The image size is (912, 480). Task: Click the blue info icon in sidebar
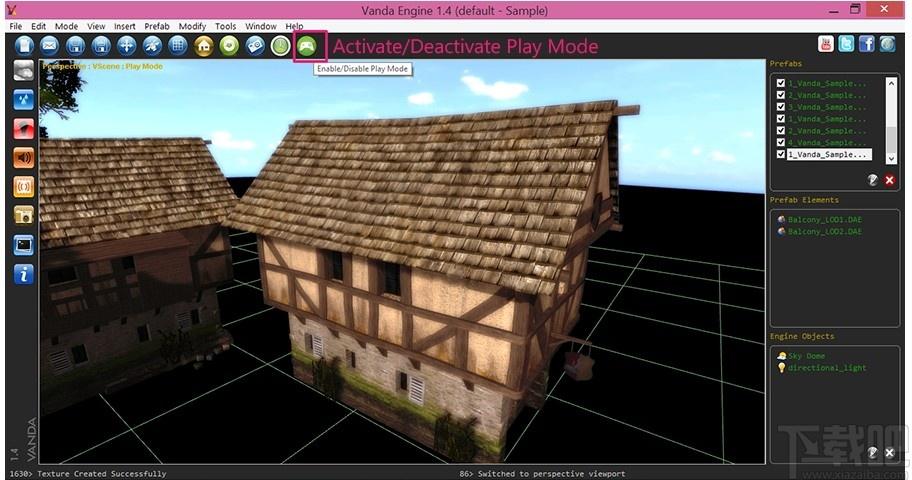(24, 274)
